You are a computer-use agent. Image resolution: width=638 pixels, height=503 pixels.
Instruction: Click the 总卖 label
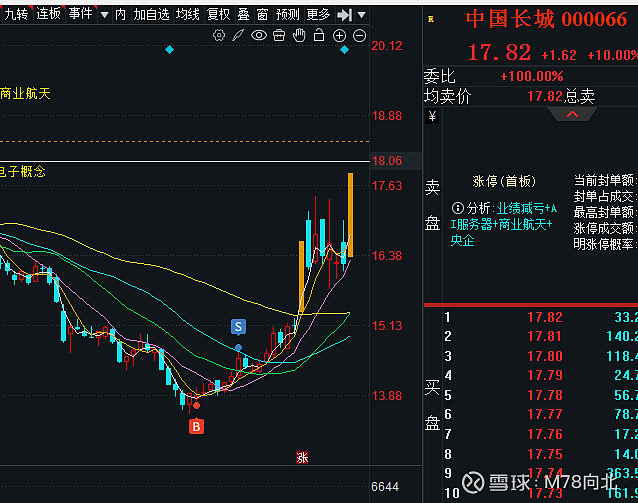pos(580,96)
